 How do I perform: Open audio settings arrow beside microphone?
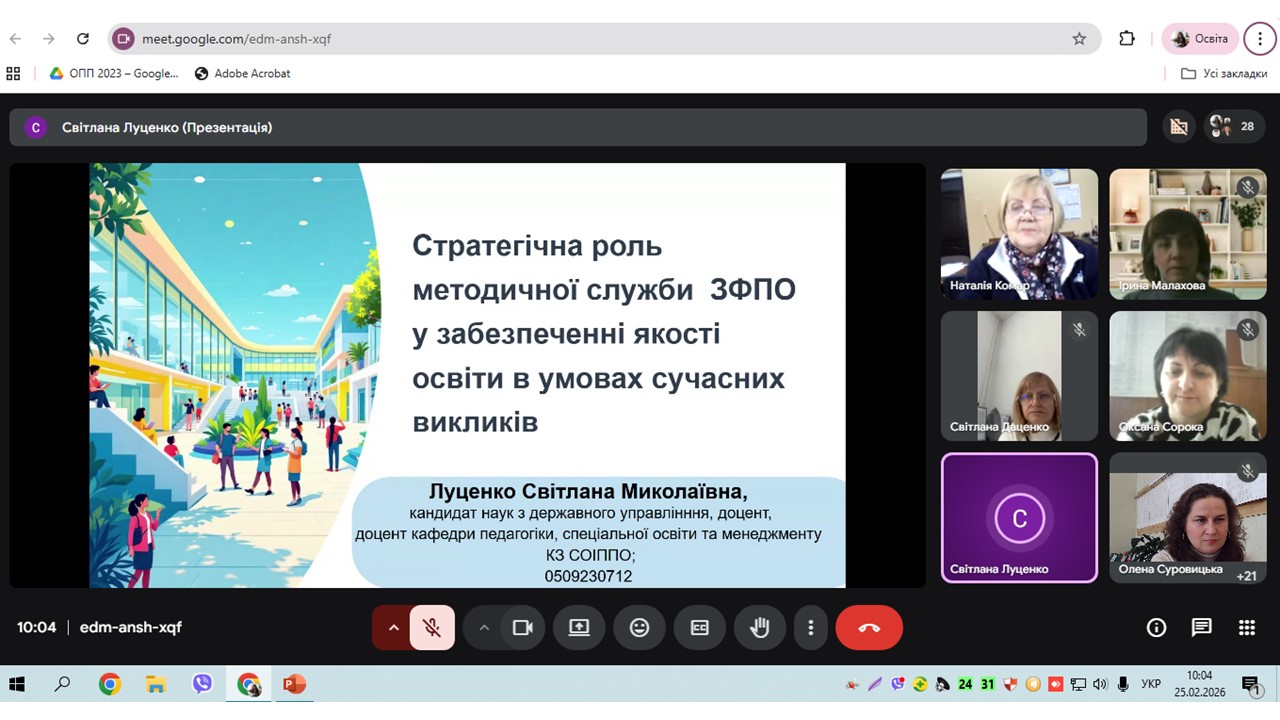tap(393, 628)
